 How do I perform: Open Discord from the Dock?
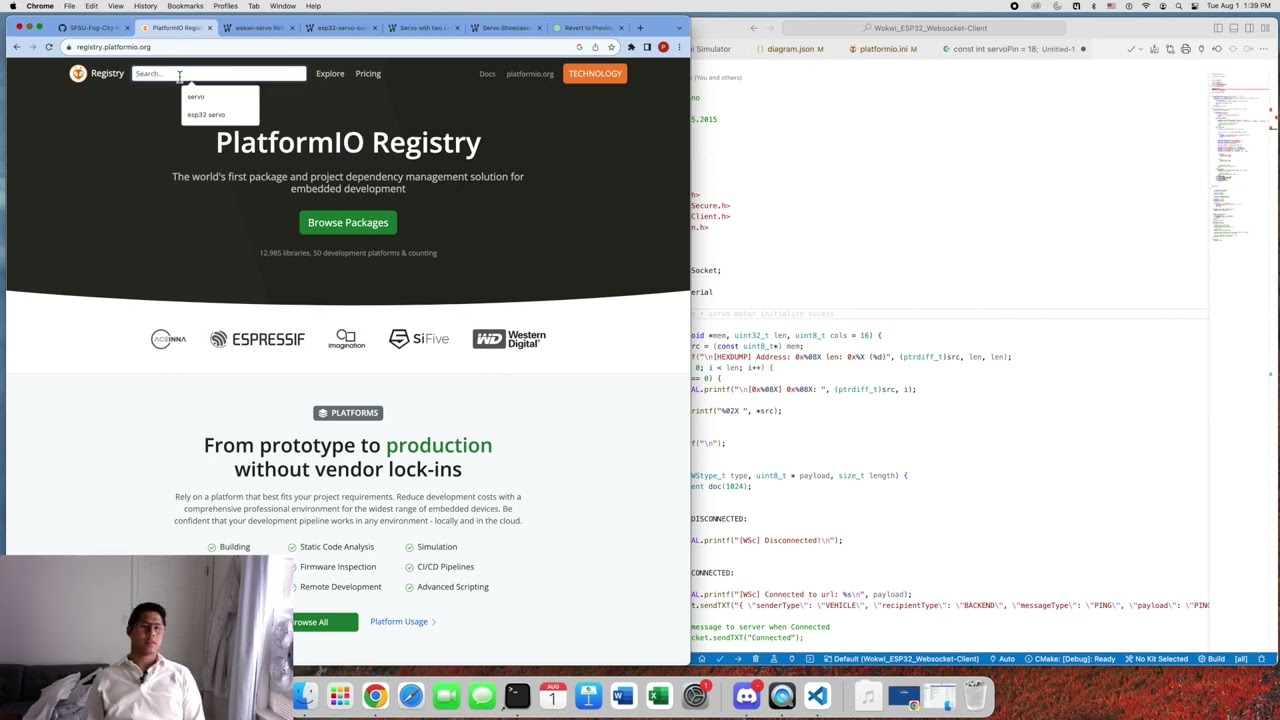tap(746, 696)
